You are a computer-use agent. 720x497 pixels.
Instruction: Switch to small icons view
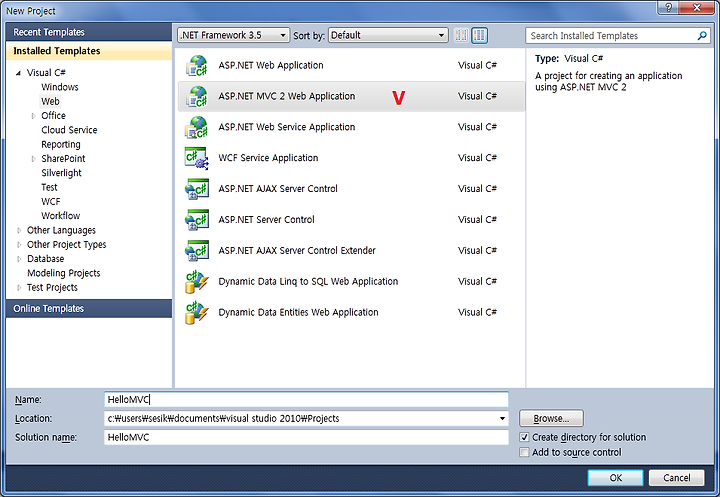[x=461, y=35]
